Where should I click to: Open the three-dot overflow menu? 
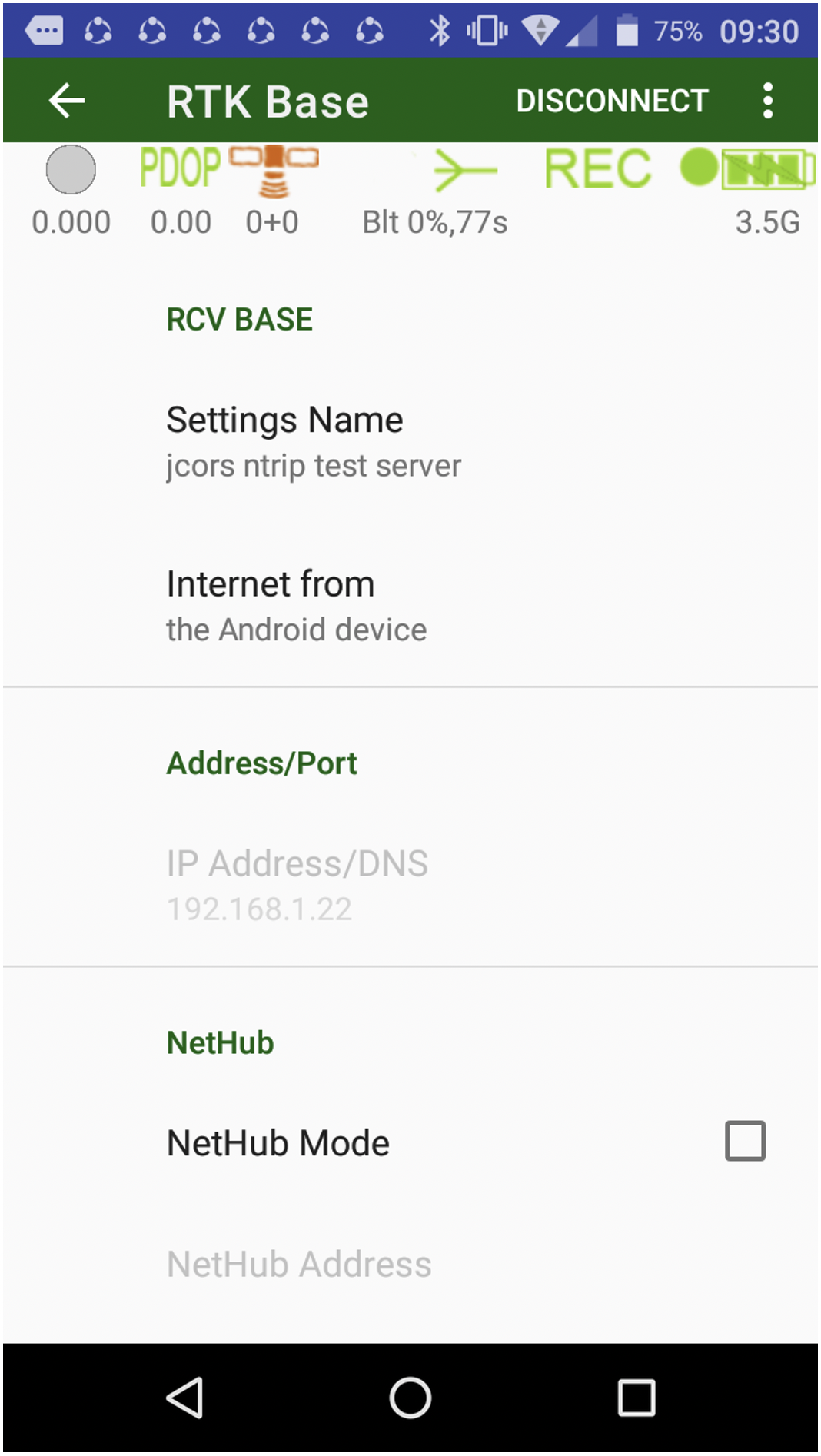[x=767, y=101]
